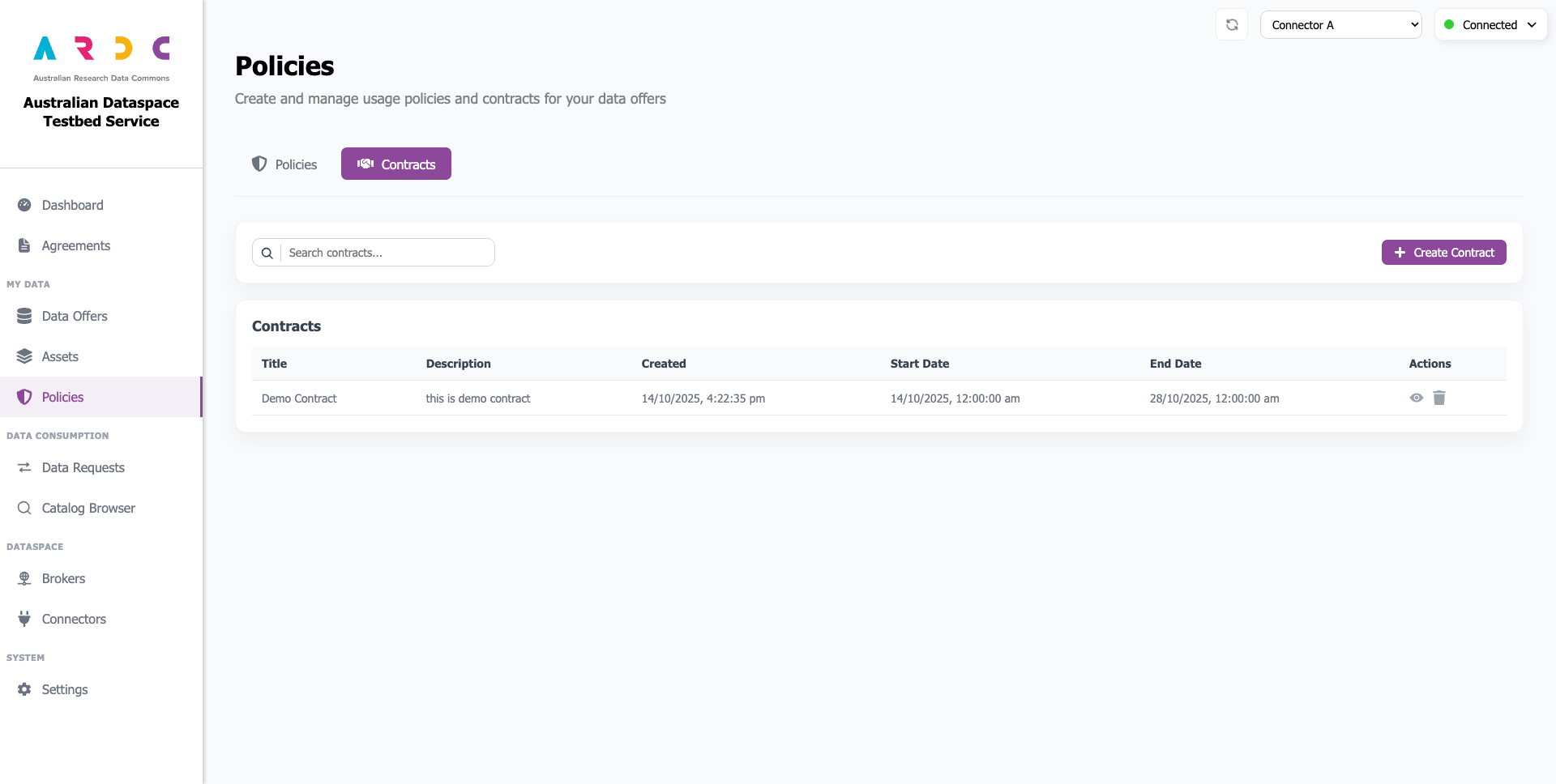Open Data Requests page
Viewport: 1556px width, 784px height.
click(101, 467)
